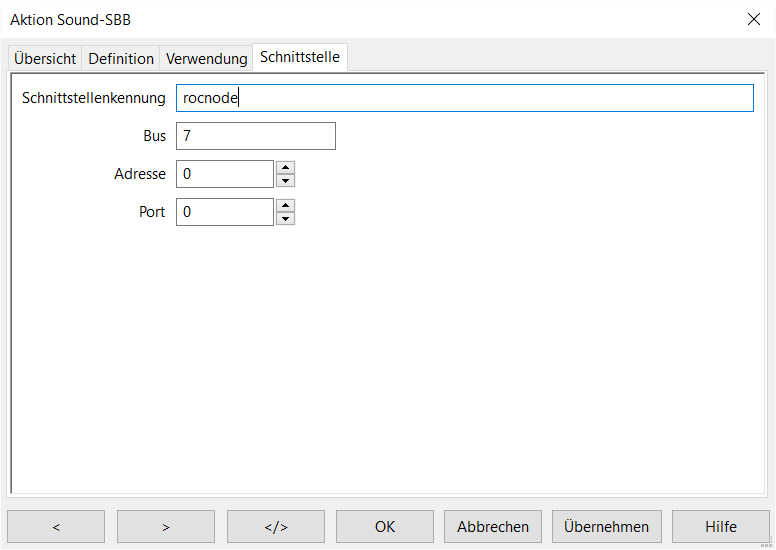The height and width of the screenshot is (550, 776).
Task: Open the Definition tab
Action: coord(121,59)
